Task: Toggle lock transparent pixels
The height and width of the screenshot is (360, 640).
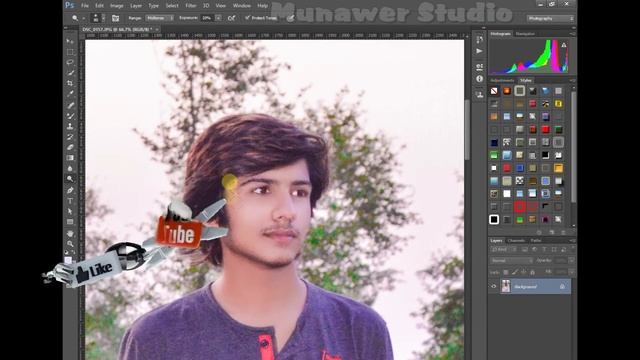Action: click(x=506, y=272)
